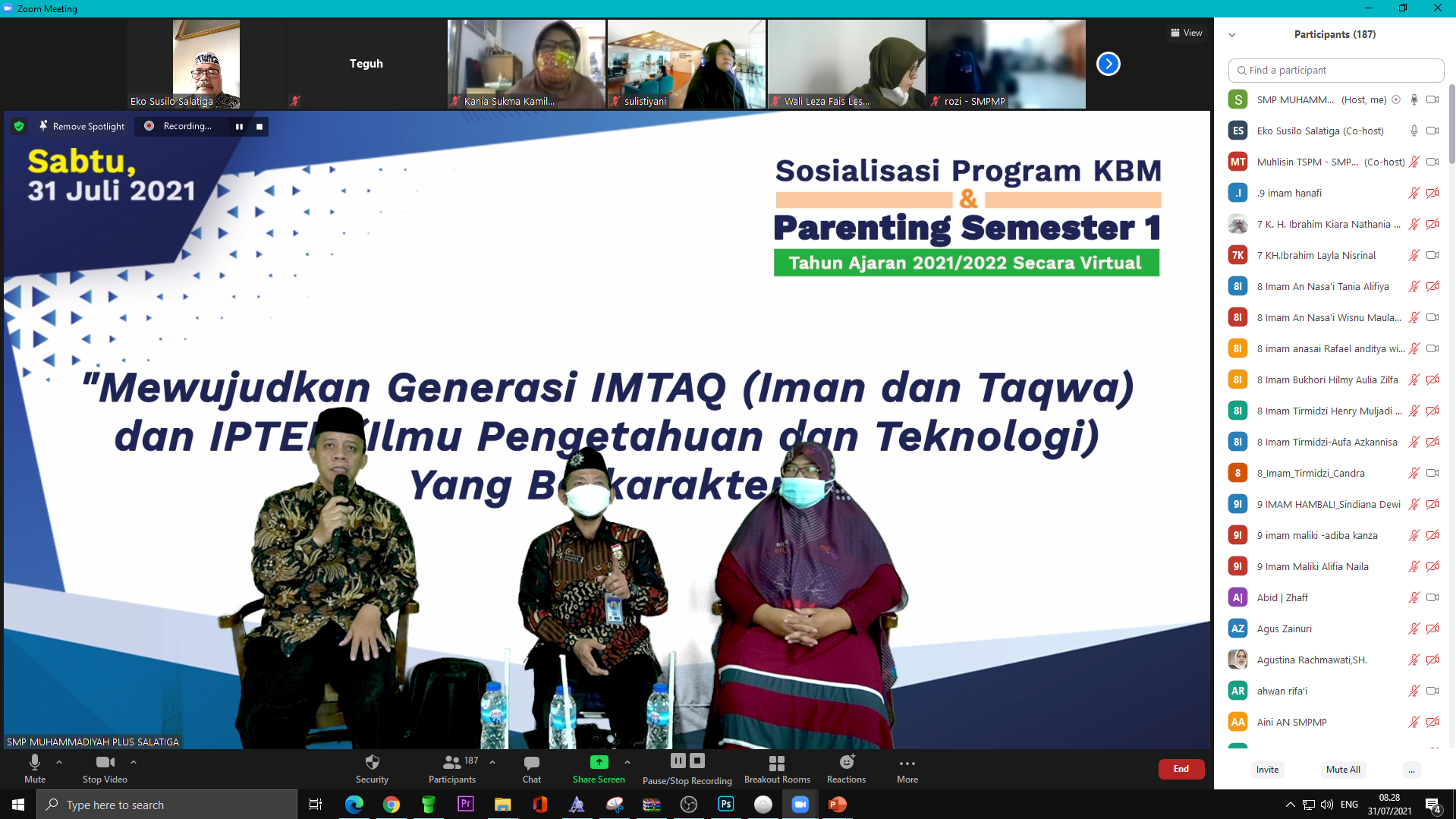Screen dimensions: 1456x819
Task: Toggle Stop Video camera button
Action: [x=105, y=763]
